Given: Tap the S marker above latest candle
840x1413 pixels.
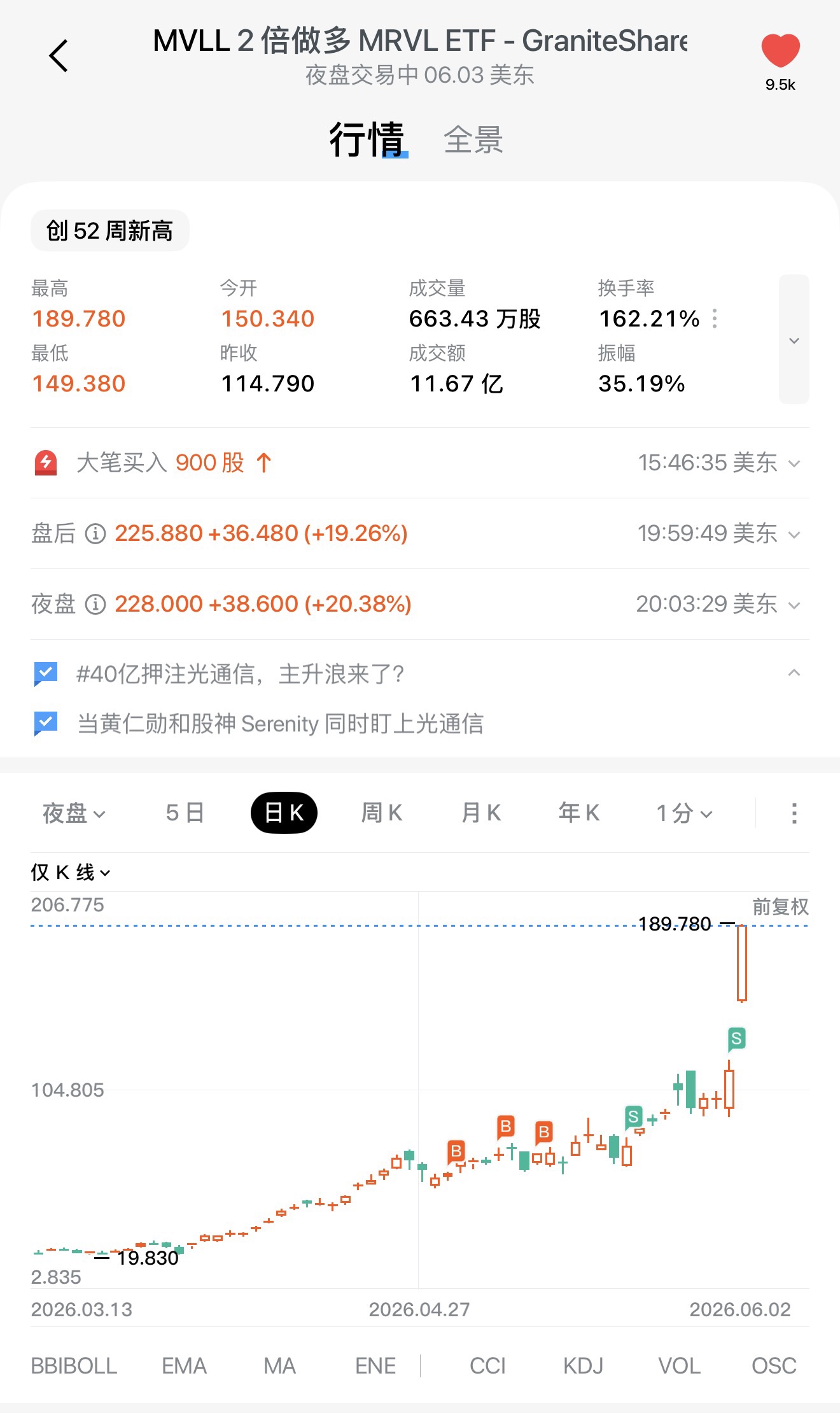Looking at the screenshot, I should 736,1039.
